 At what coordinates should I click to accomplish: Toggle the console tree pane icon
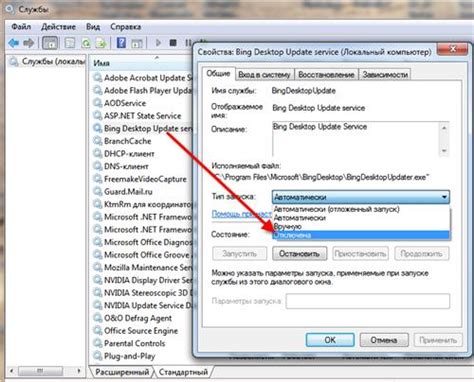[x=50, y=43]
